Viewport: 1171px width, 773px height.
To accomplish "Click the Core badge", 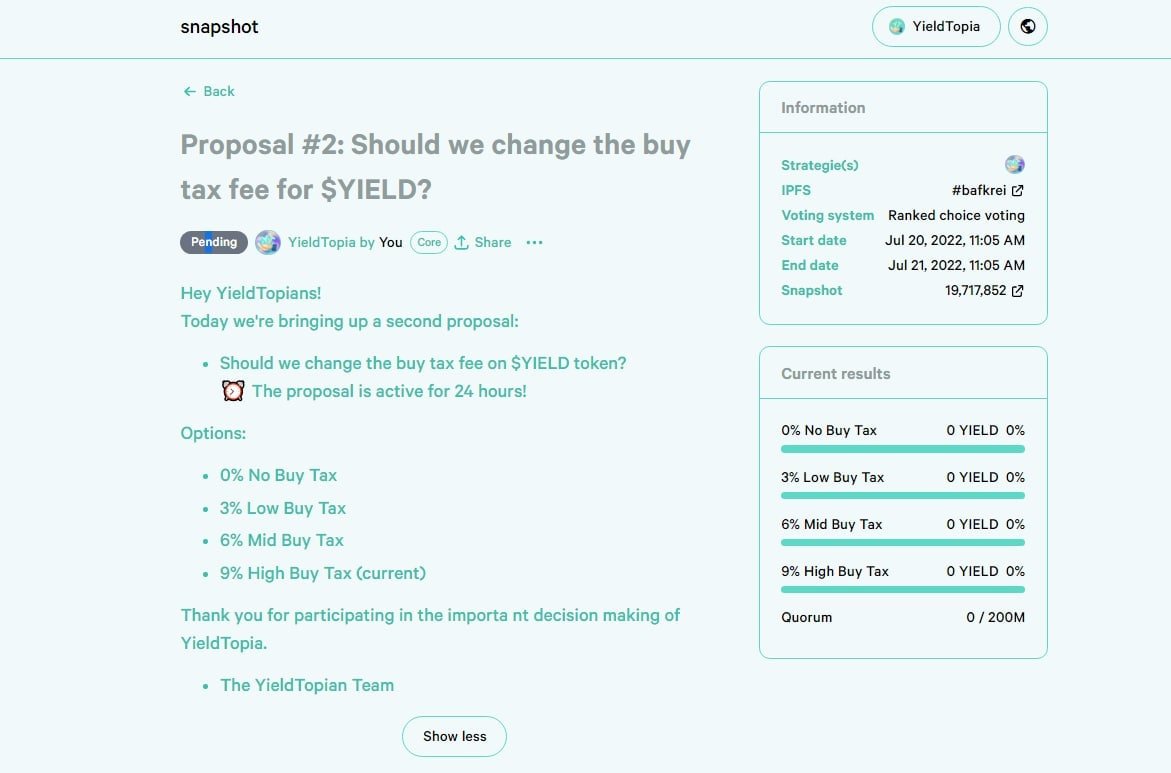I will (x=429, y=242).
